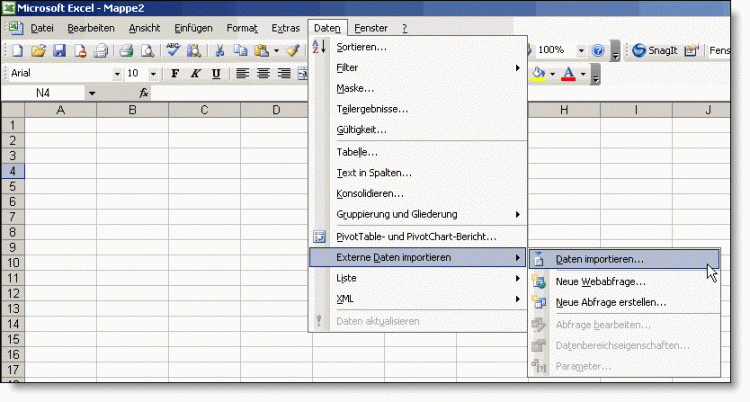Viewport: 750px width, 402px height.
Task: Click Neue Webabfrage... submenu entry
Action: click(x=600, y=281)
